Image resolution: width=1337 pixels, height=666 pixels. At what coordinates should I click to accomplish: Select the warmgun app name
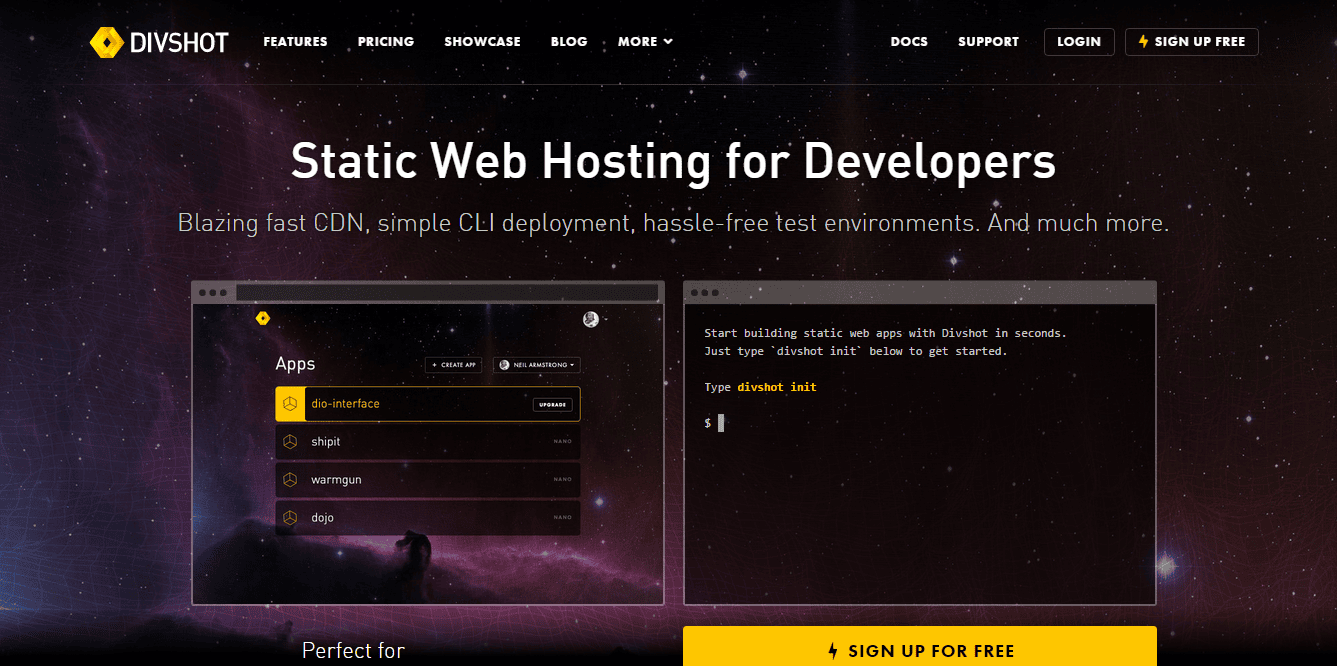(x=336, y=480)
